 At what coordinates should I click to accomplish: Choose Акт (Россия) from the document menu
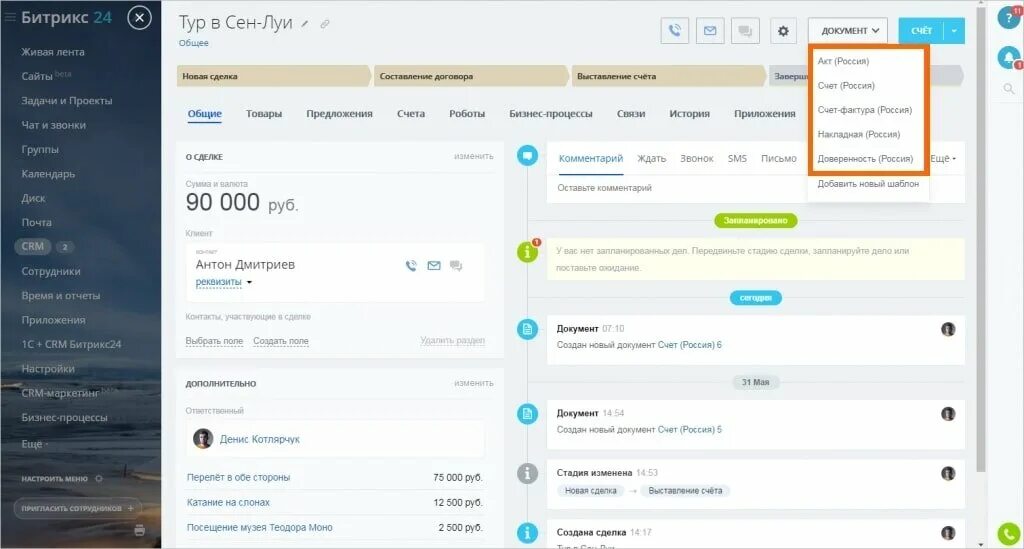pyautogui.click(x=843, y=61)
